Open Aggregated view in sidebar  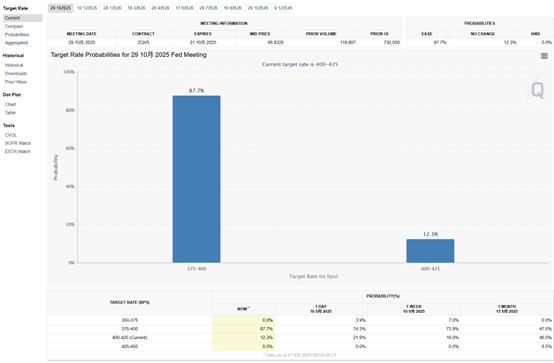16,43
